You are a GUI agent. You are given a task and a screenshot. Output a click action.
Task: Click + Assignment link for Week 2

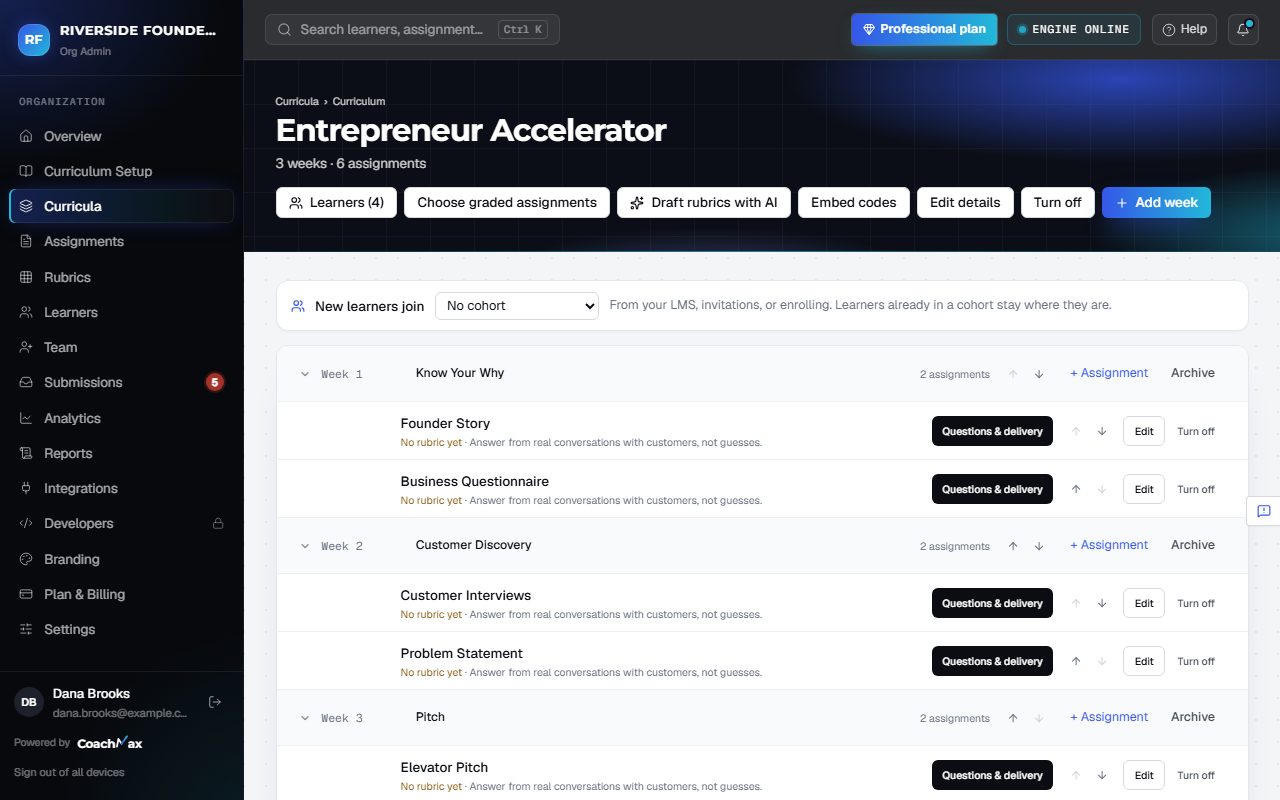pyautogui.click(x=1109, y=545)
